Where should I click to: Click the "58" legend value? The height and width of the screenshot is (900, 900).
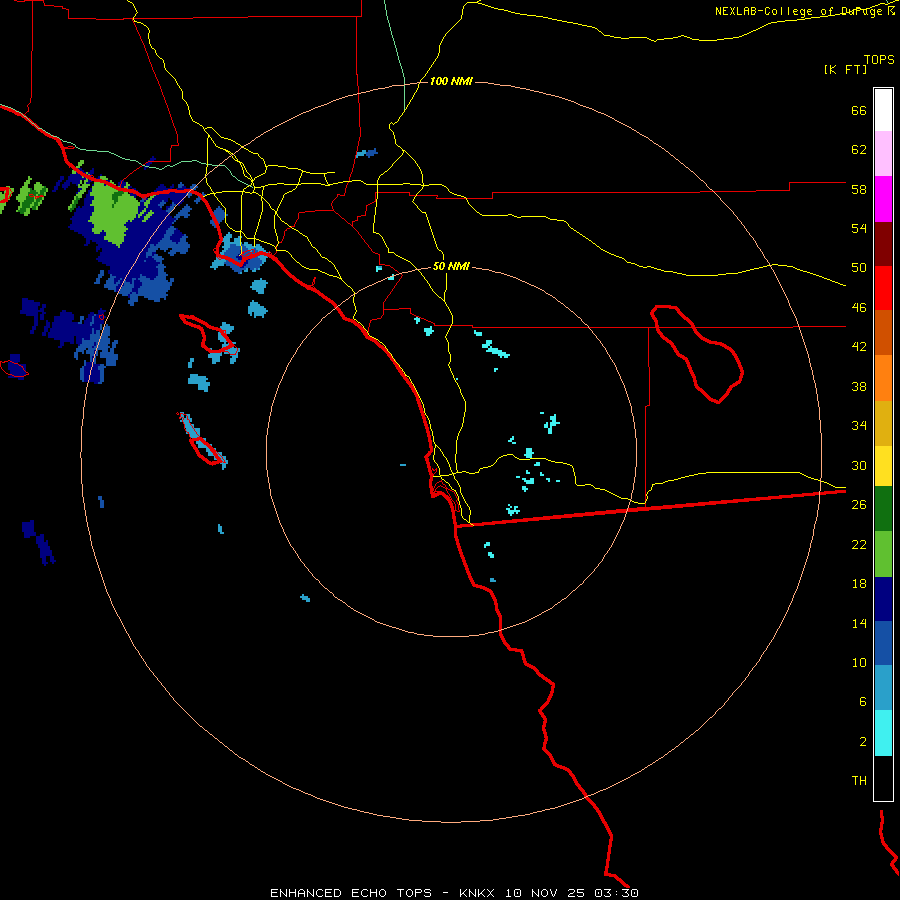click(859, 189)
